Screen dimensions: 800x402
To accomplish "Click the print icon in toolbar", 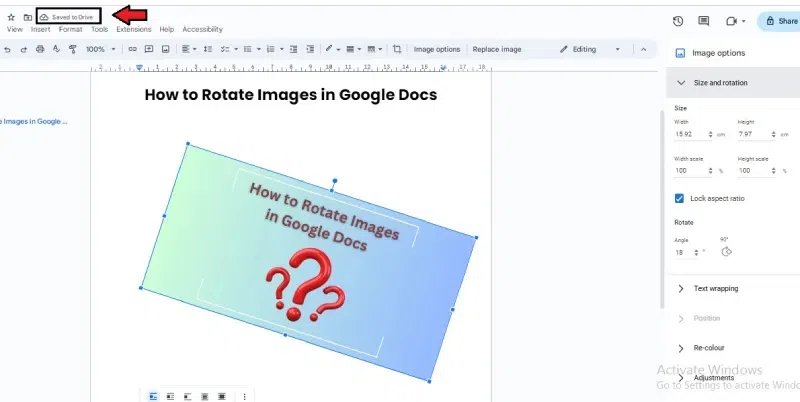I will [39, 49].
